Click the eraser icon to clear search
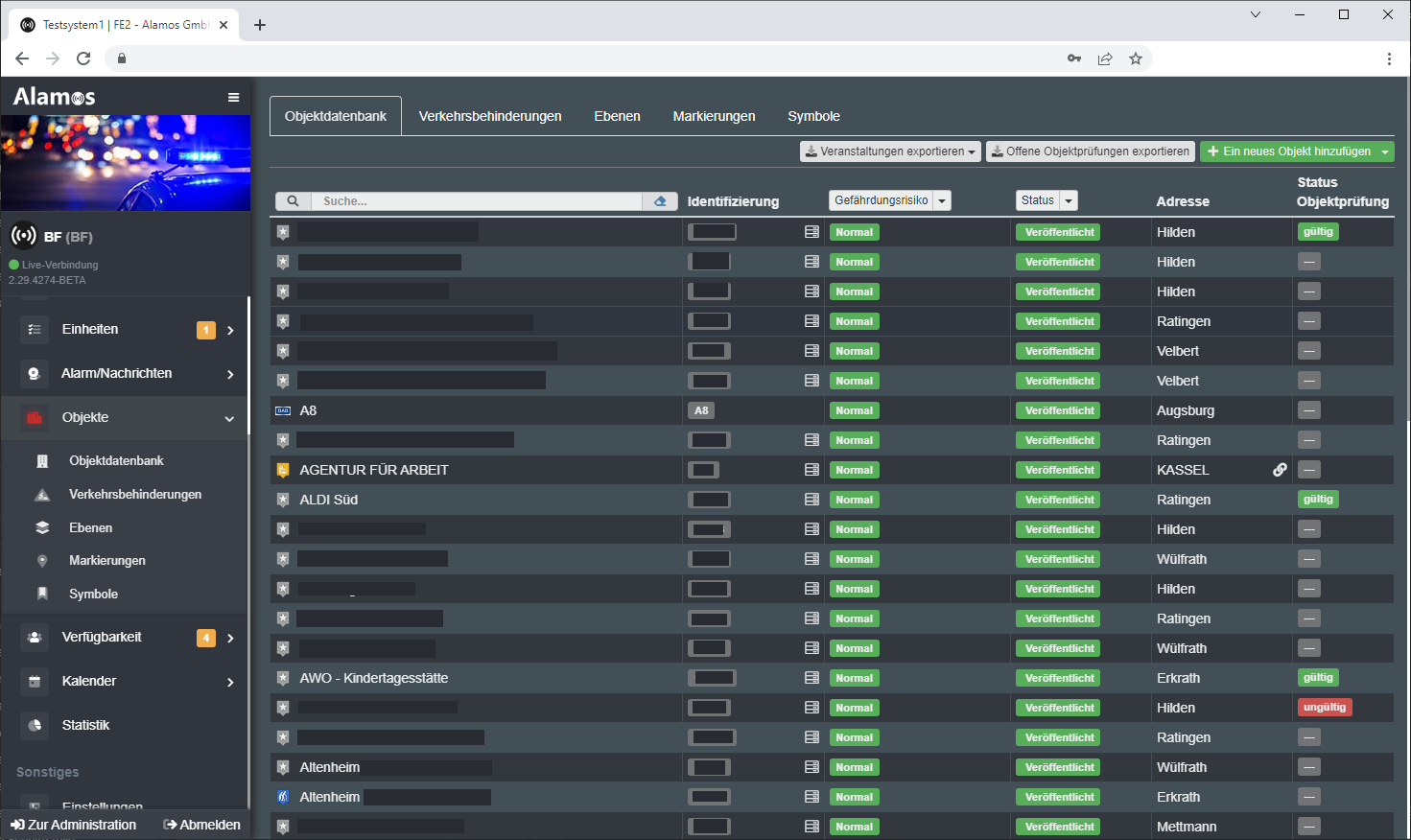 (x=660, y=201)
